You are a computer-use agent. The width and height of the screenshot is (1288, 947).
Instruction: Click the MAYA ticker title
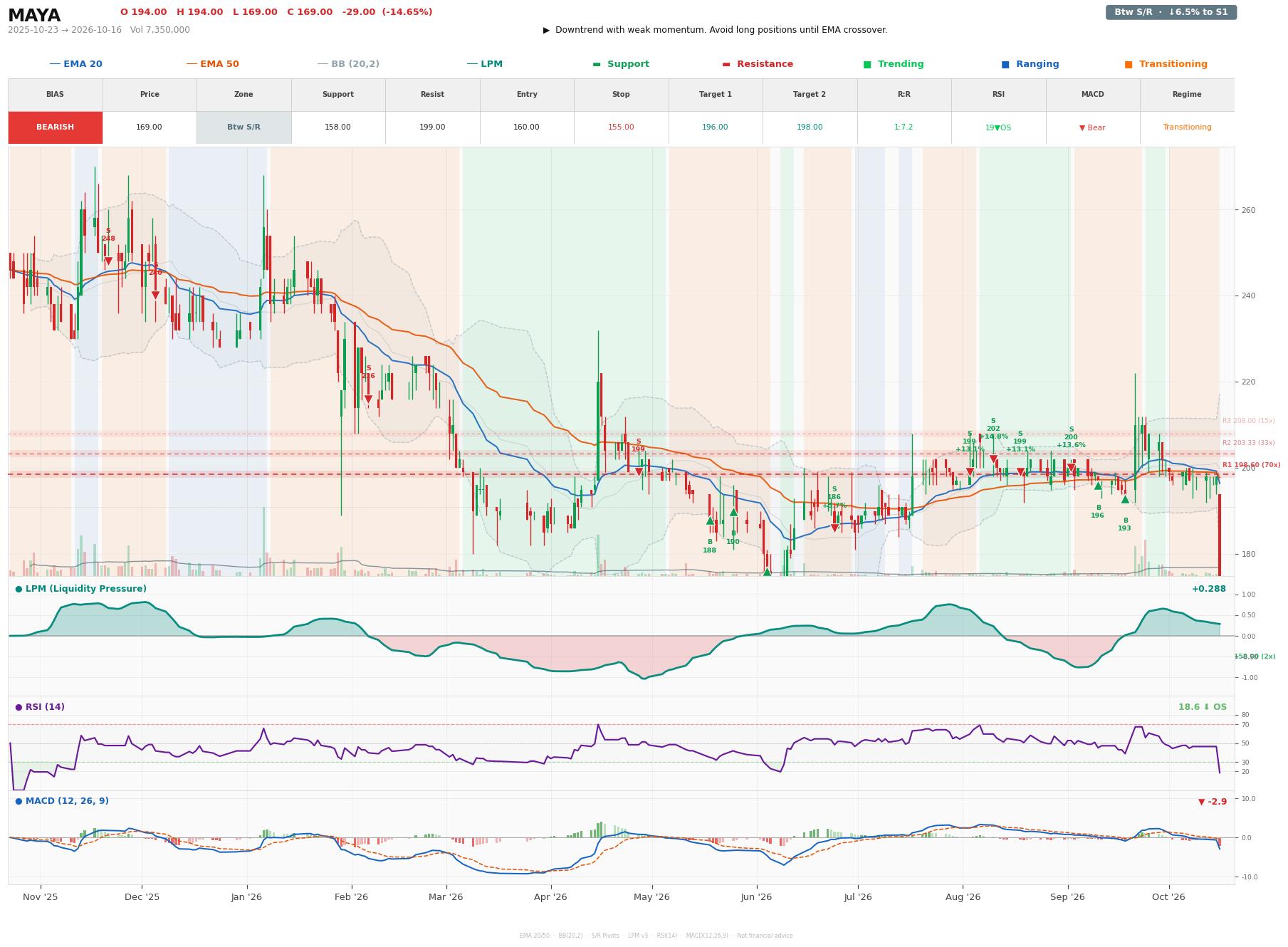click(x=34, y=16)
